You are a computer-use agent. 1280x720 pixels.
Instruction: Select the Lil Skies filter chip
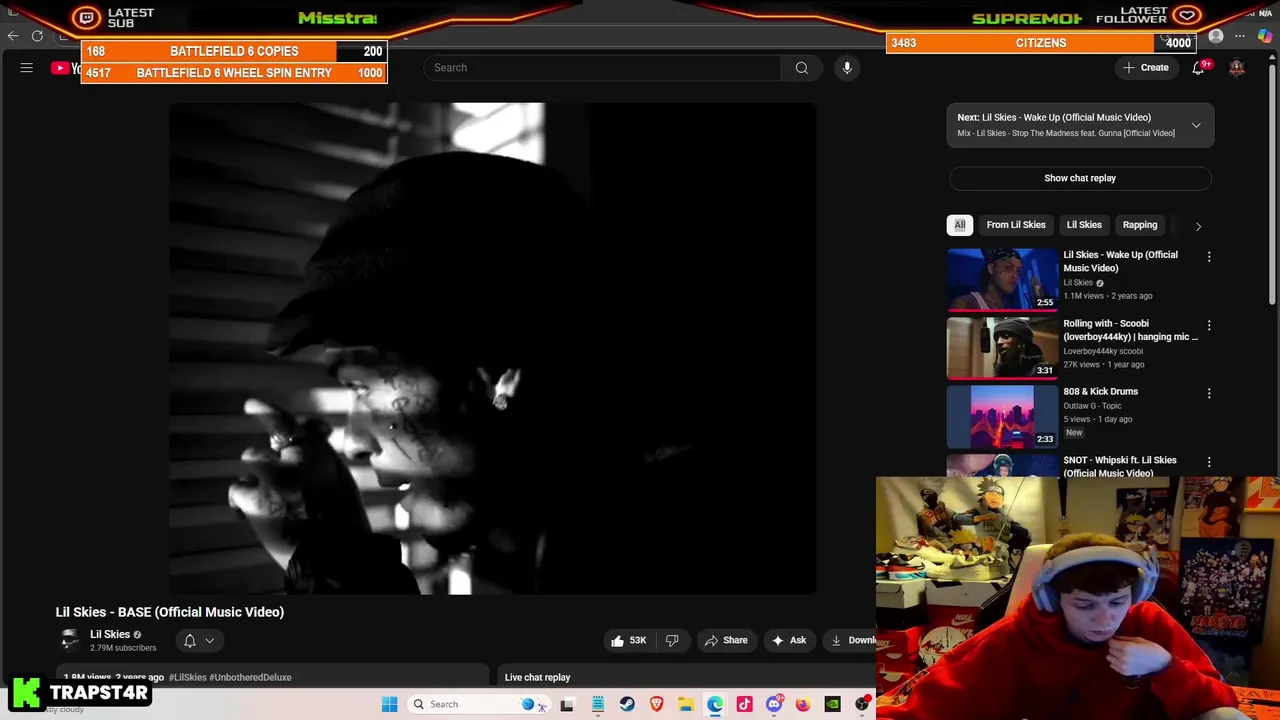(1084, 225)
